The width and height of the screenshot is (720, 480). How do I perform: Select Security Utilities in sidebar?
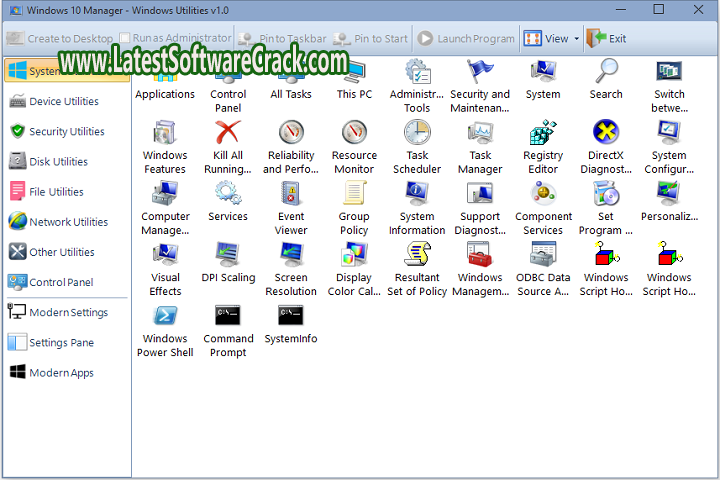(66, 131)
